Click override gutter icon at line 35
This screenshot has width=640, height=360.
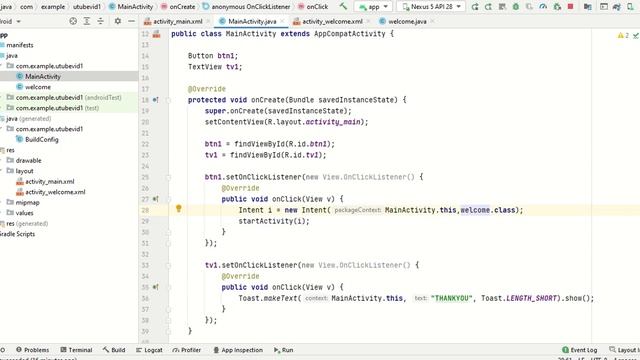click(x=156, y=287)
